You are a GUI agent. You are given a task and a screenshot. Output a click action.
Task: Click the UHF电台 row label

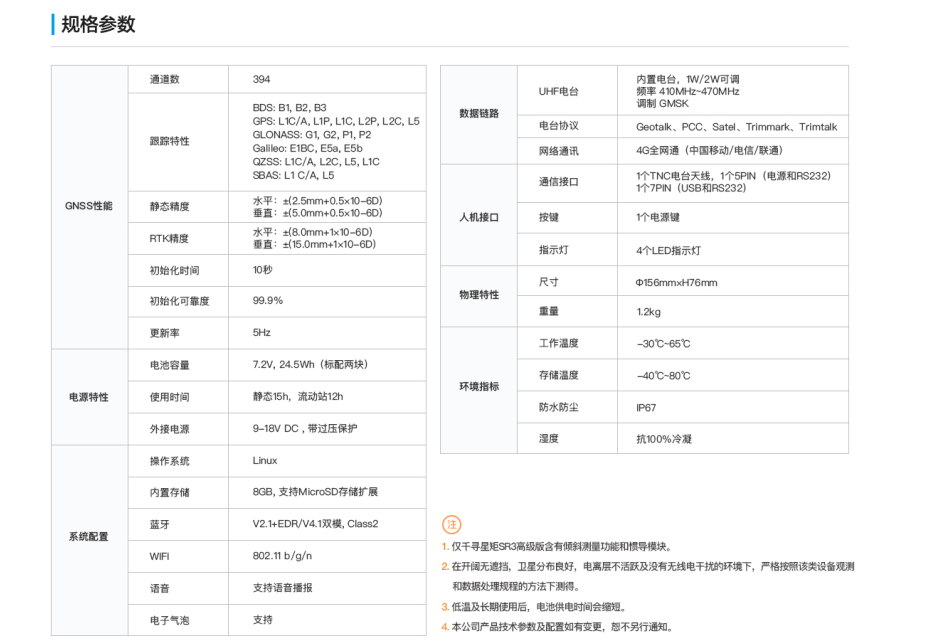point(558,91)
